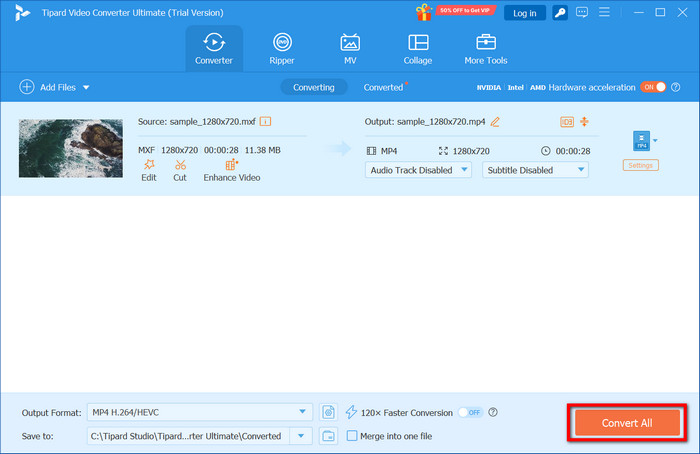Click the compress video icon

[x=584, y=121]
